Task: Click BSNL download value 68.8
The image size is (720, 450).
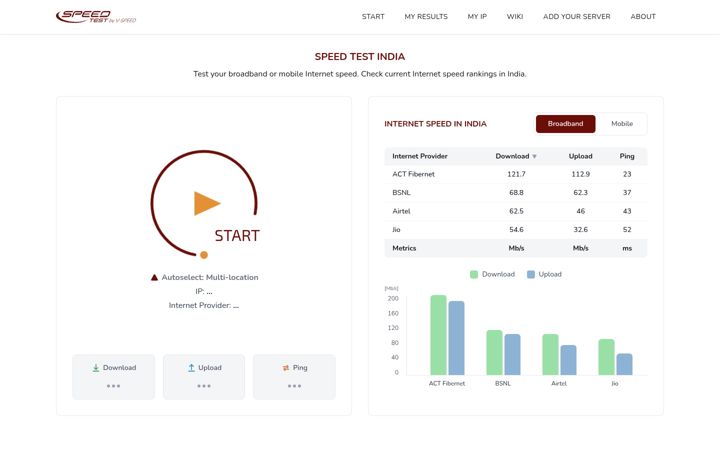Action: 516,193
